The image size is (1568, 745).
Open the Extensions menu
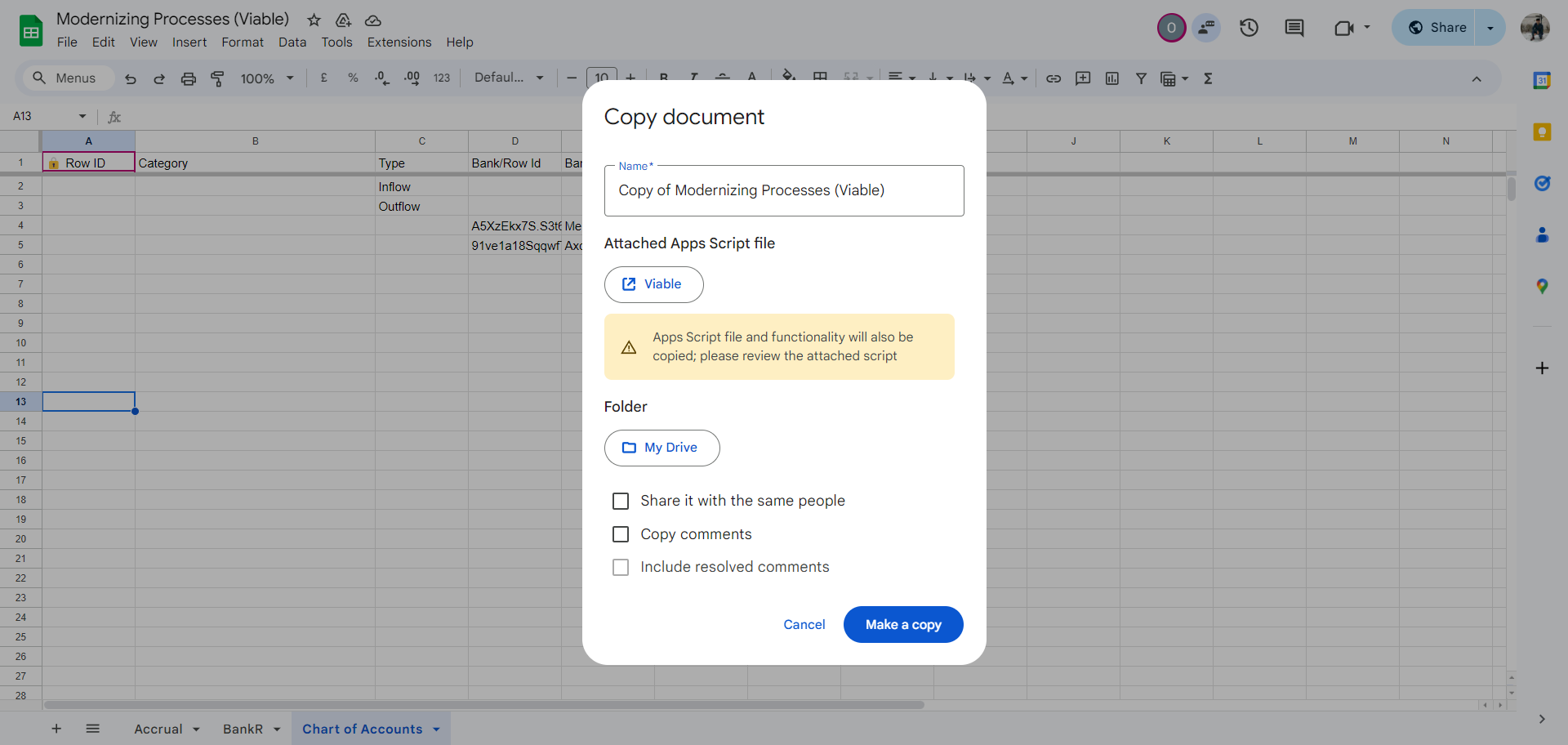399,42
